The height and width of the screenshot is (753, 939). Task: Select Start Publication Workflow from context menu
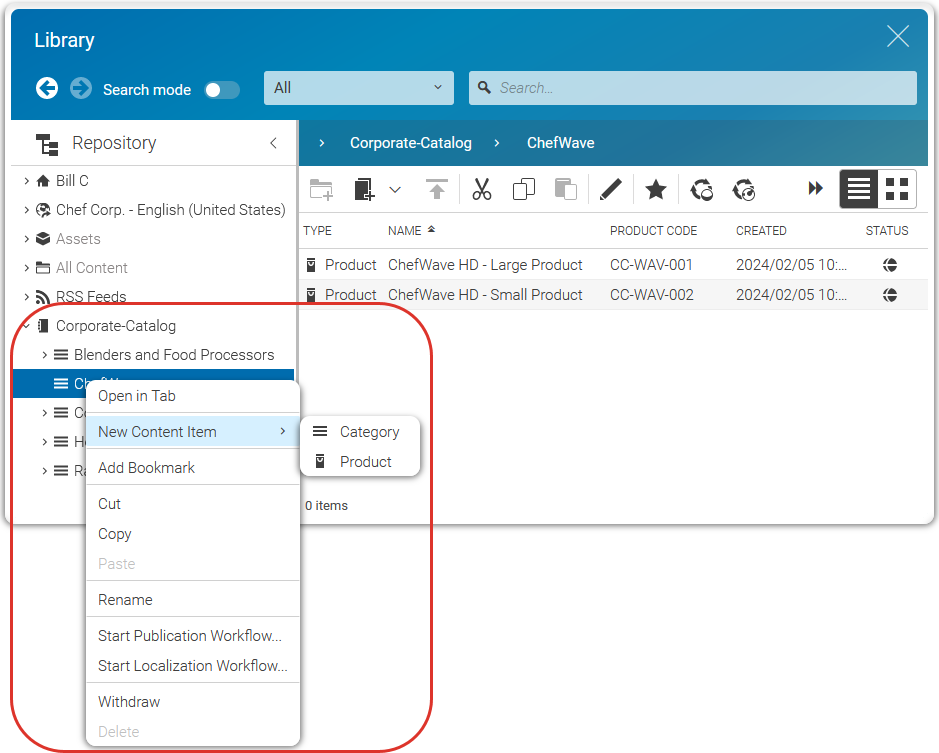189,636
